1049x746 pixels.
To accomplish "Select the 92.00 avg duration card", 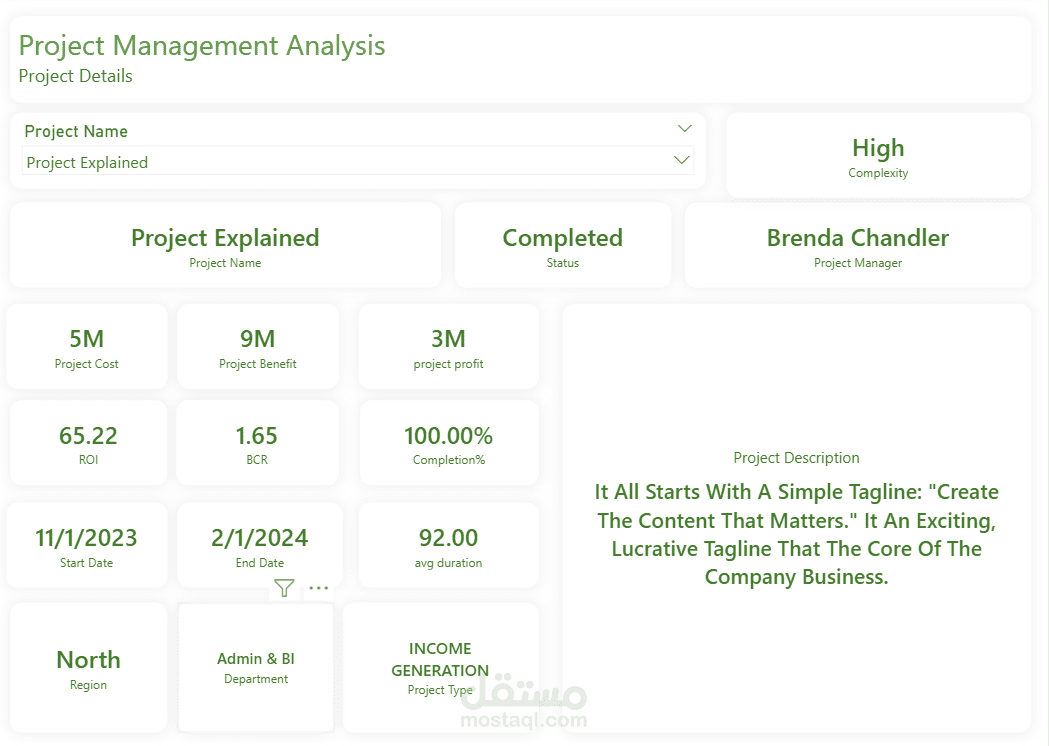I will pyautogui.click(x=448, y=545).
